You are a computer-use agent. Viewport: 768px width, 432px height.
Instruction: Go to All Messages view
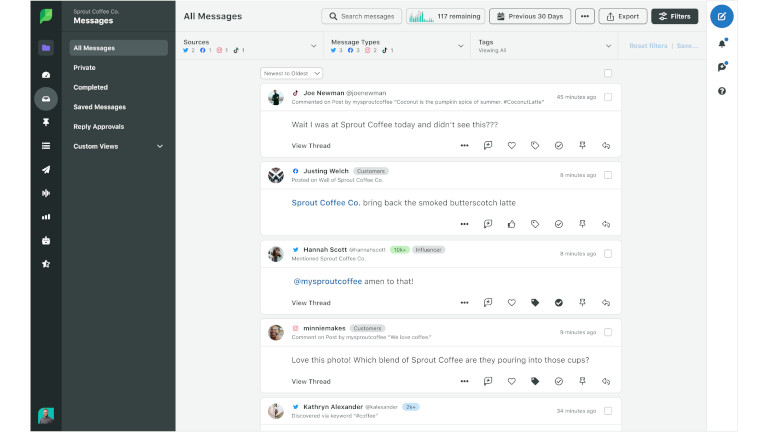click(119, 48)
